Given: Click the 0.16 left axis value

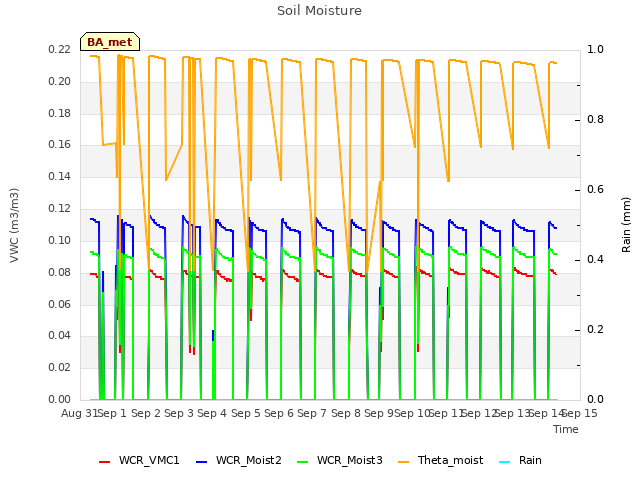Looking at the screenshot, I should coord(60,144).
